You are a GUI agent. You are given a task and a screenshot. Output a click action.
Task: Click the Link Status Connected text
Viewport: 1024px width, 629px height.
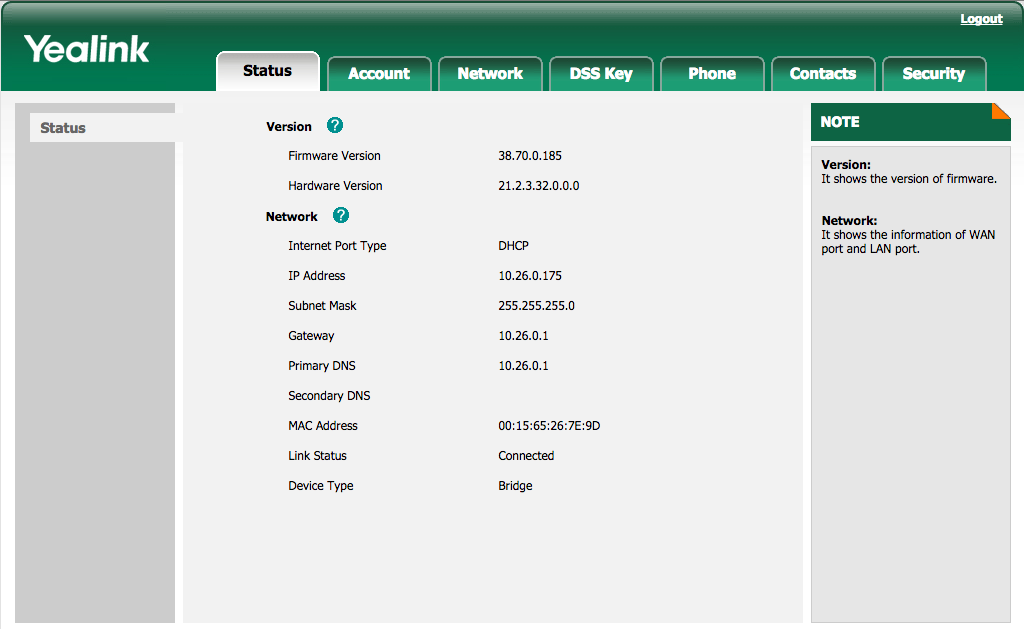pos(526,456)
